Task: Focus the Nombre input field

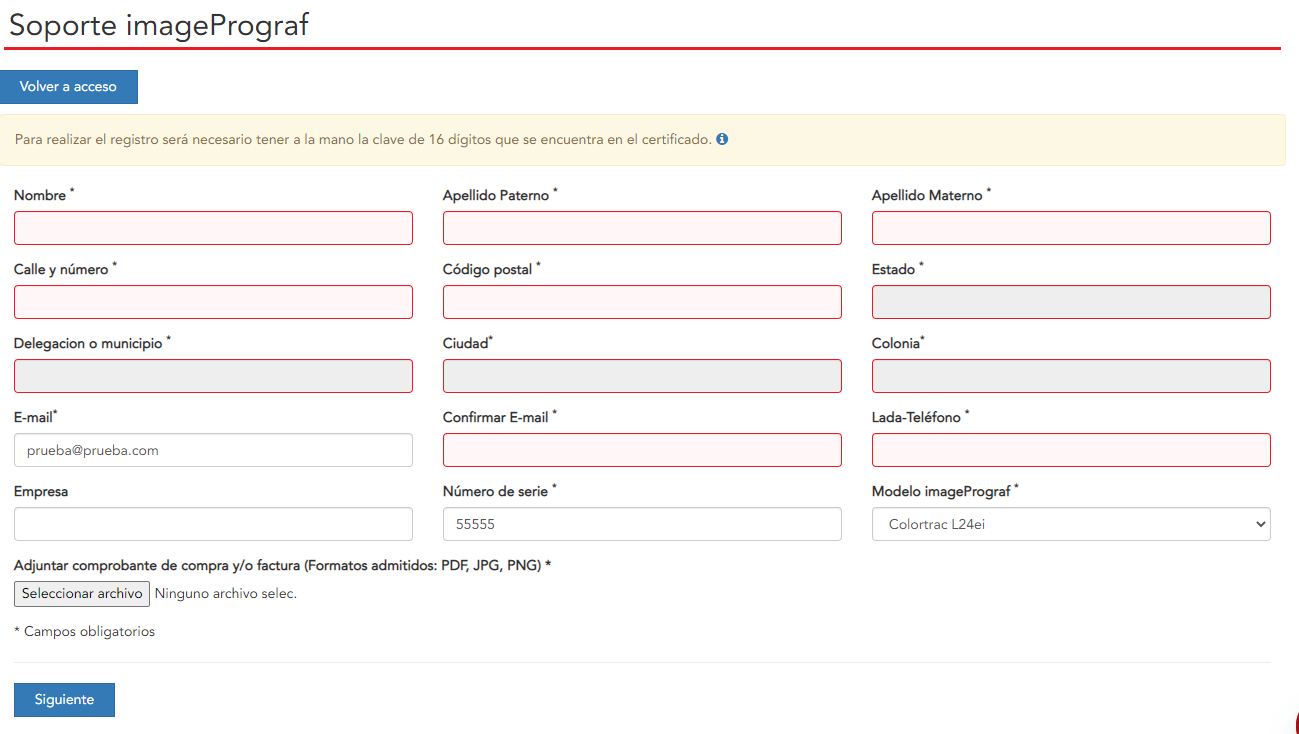Action: pyautogui.click(x=213, y=228)
